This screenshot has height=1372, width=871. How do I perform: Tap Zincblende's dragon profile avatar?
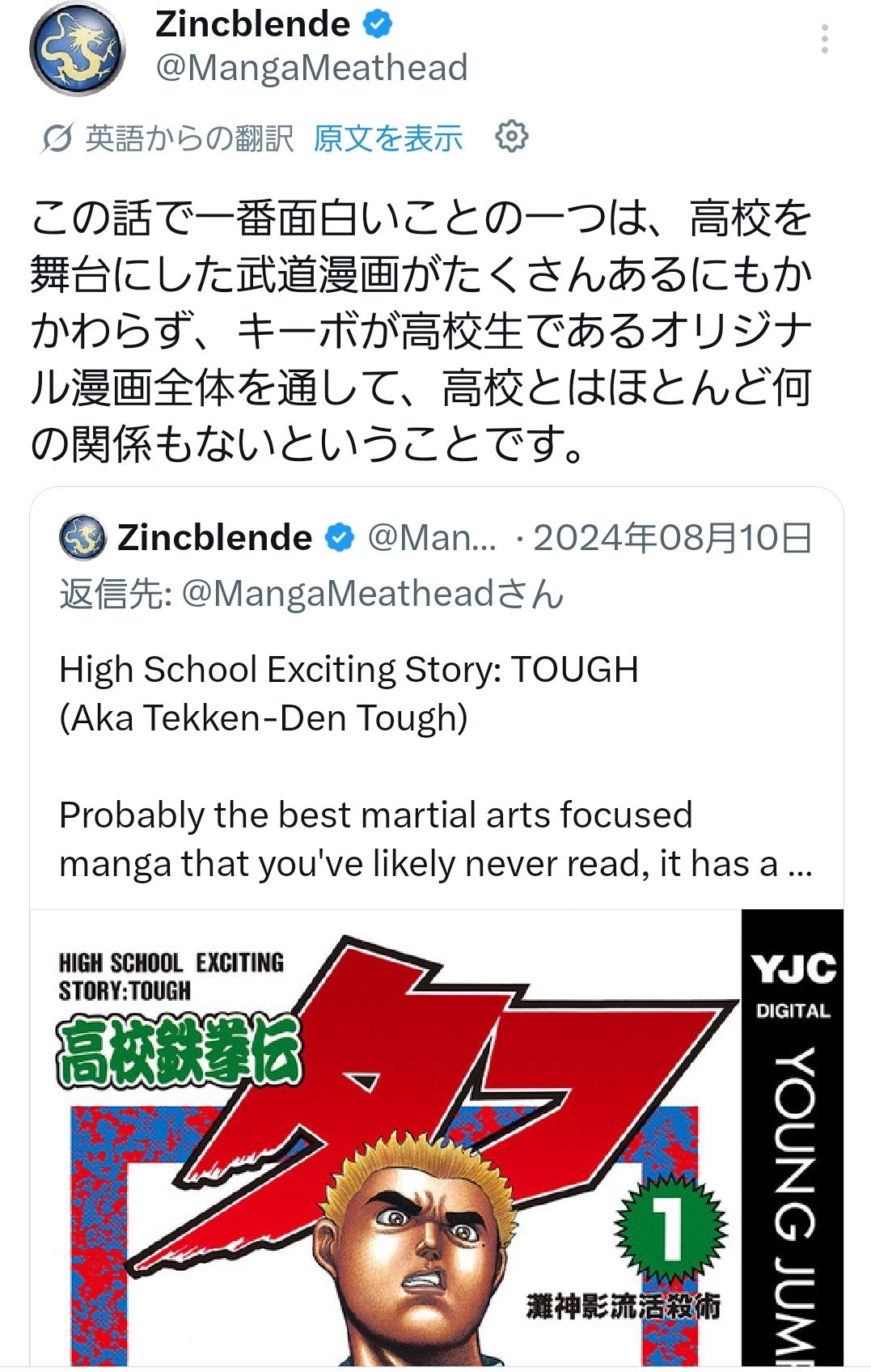(78, 49)
